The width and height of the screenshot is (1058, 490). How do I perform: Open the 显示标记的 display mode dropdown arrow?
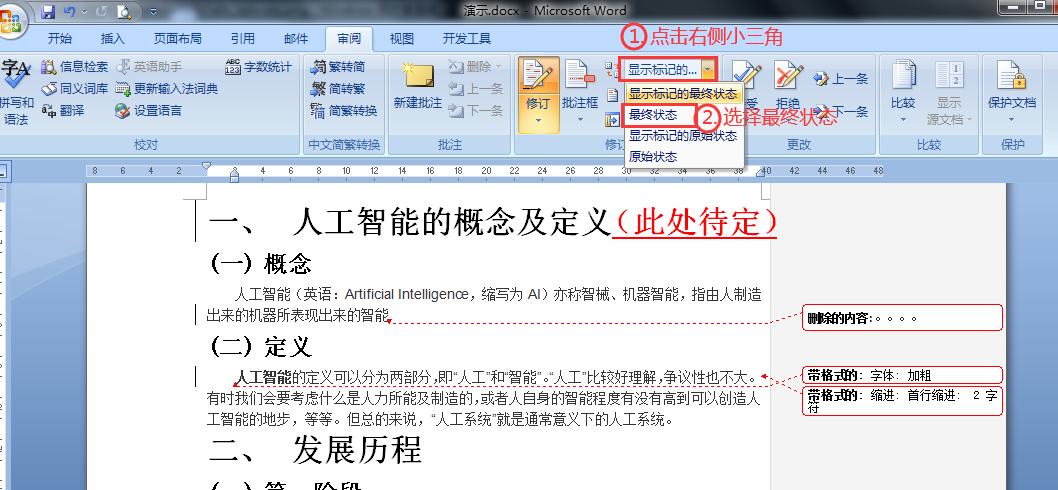pos(707,70)
